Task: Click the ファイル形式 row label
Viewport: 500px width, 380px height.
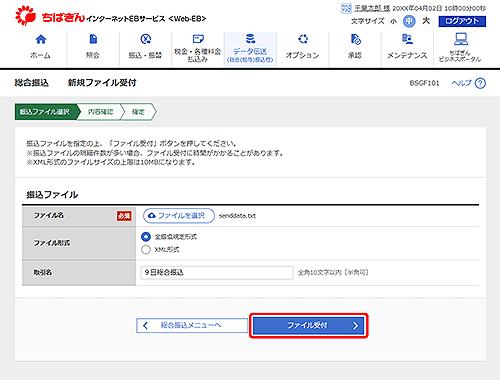Action: click(x=52, y=243)
